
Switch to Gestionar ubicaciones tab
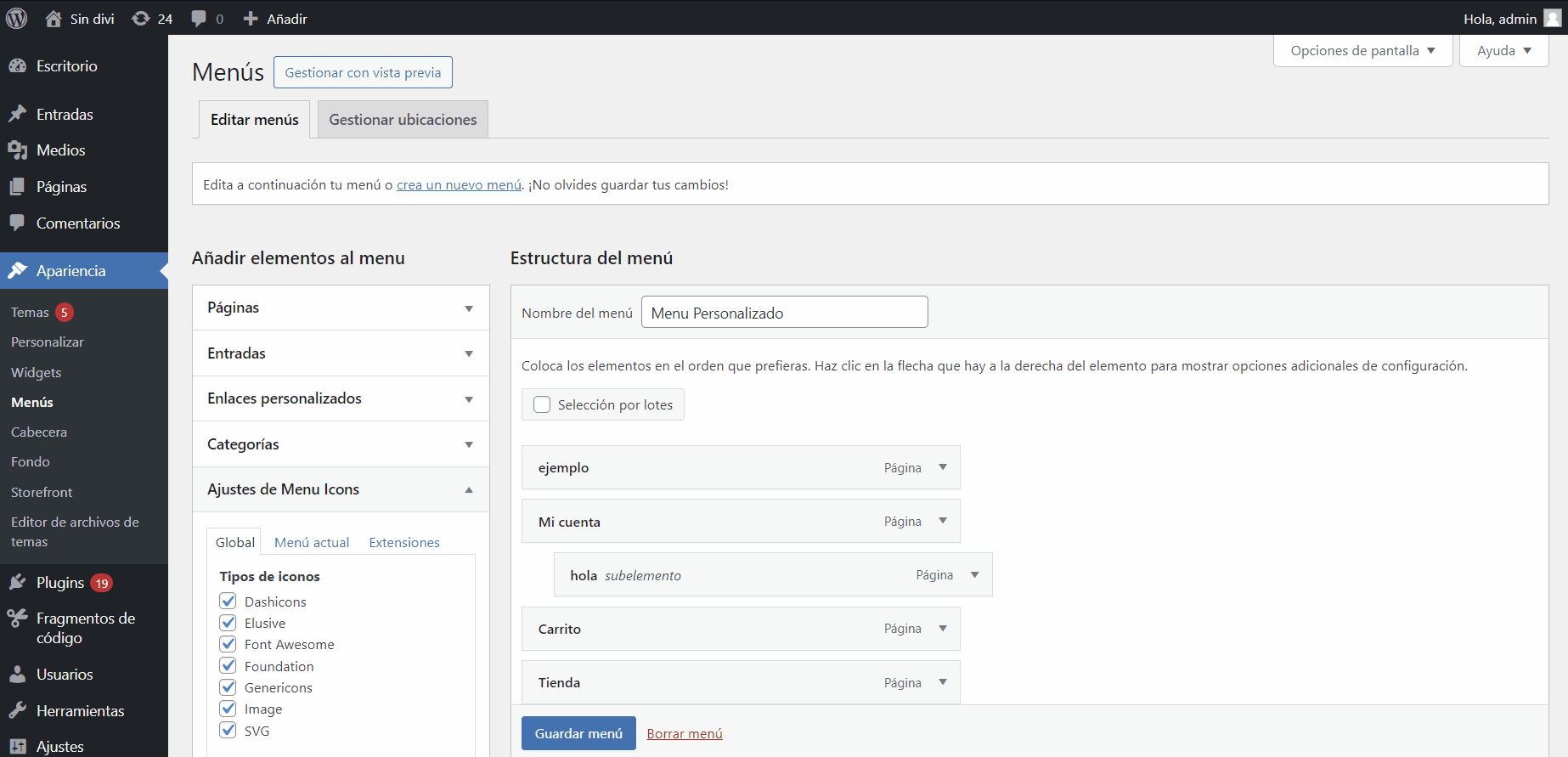click(403, 120)
